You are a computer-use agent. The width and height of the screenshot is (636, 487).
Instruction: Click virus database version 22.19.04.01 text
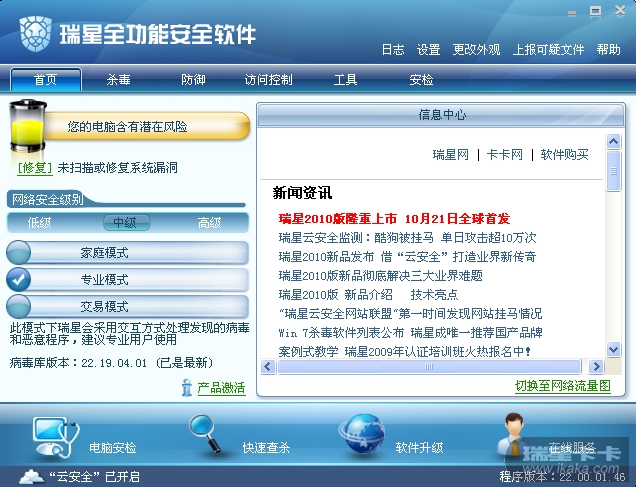(x=114, y=363)
